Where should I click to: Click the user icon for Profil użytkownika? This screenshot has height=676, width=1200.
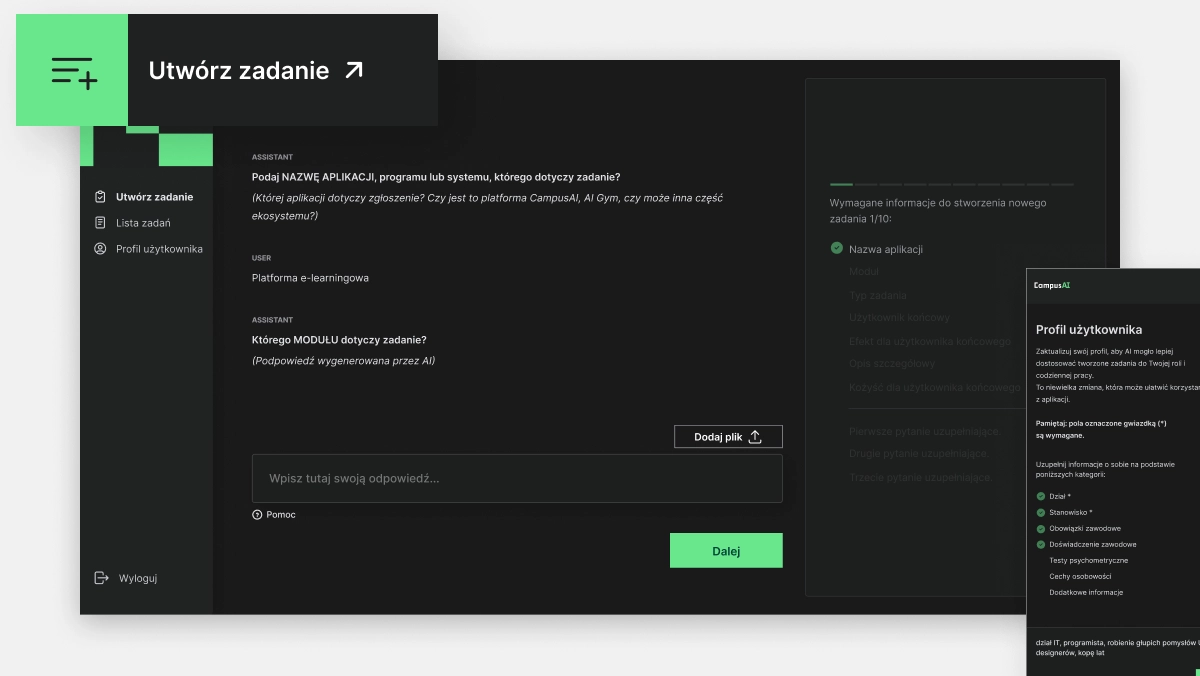(100, 249)
